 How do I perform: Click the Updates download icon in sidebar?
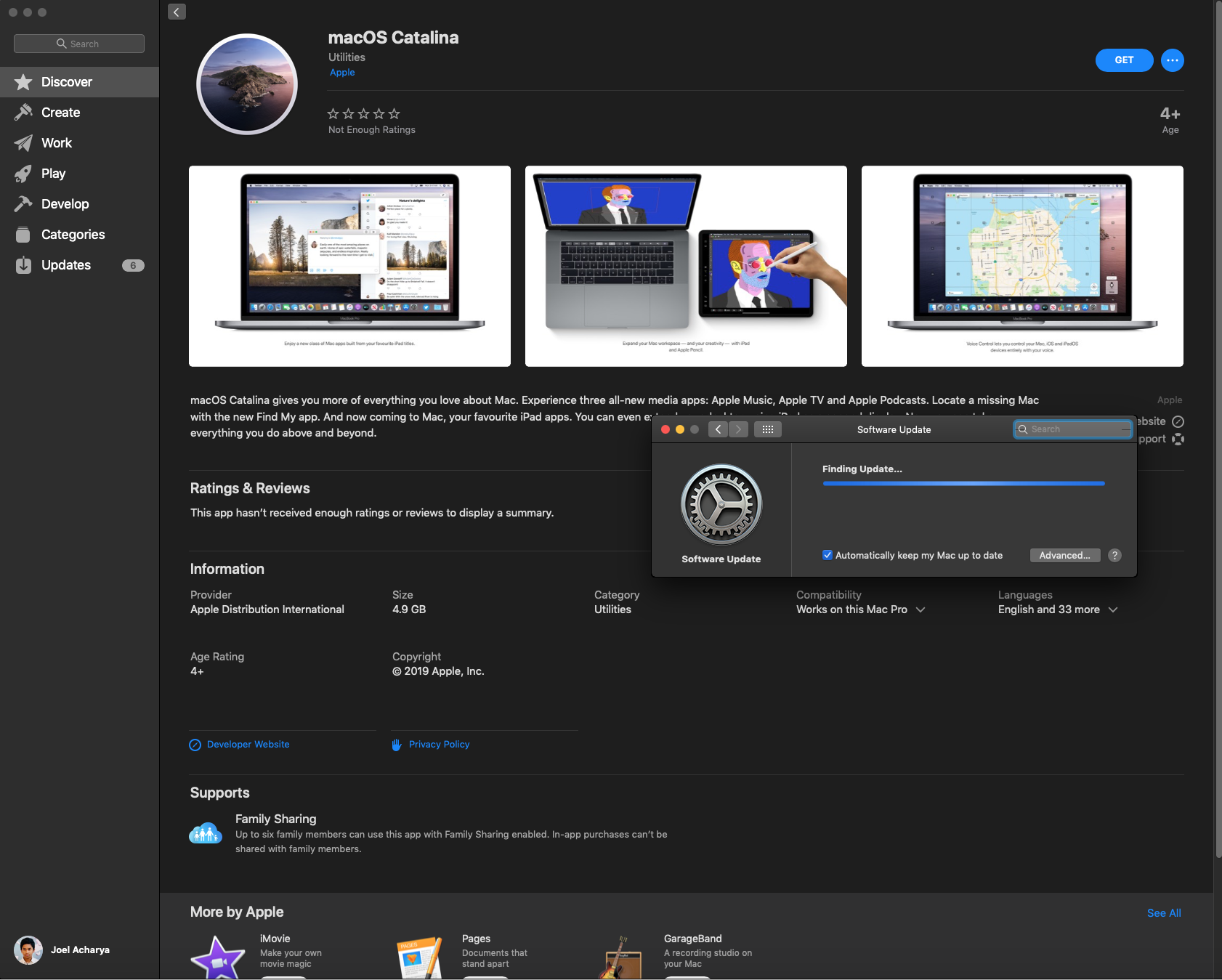coord(23,265)
